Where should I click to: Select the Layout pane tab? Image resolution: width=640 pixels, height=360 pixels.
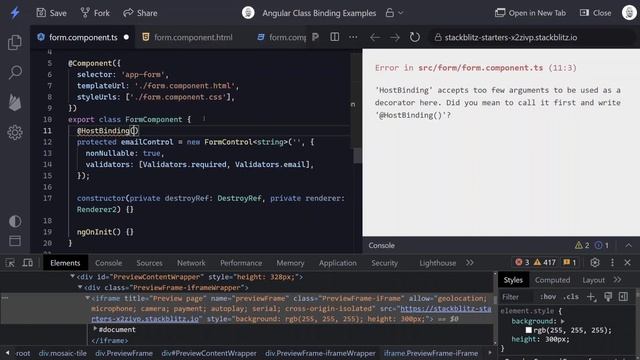pos(593,280)
